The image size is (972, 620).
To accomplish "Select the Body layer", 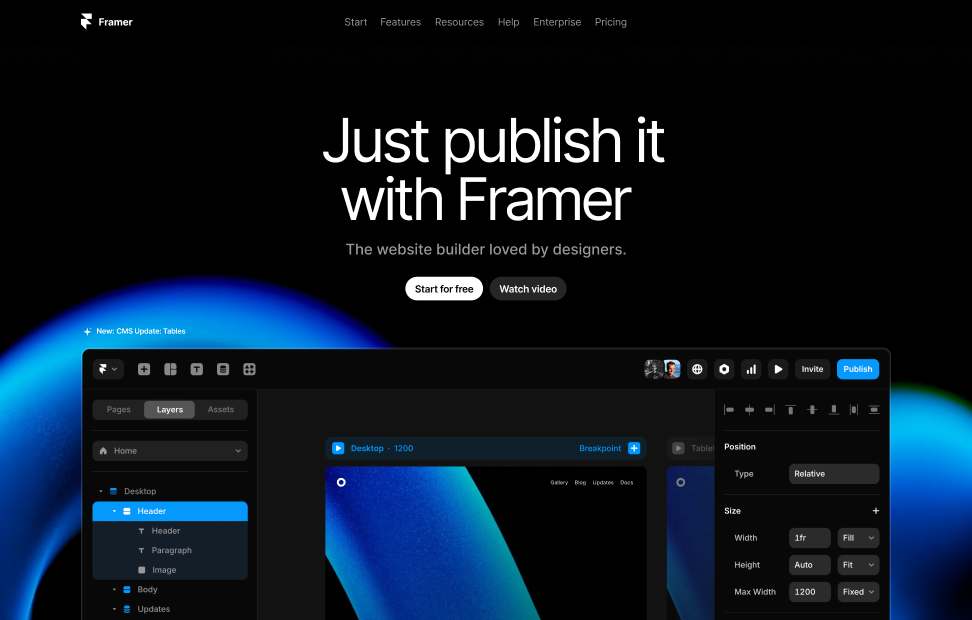I will (170, 590).
